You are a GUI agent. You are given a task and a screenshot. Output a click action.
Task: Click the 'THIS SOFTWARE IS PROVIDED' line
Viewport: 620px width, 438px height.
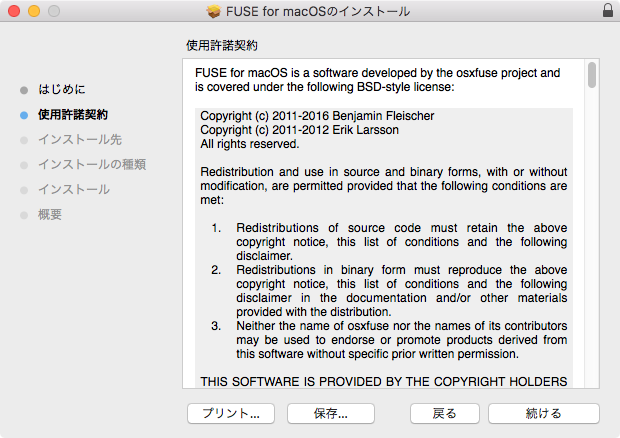coord(384,381)
